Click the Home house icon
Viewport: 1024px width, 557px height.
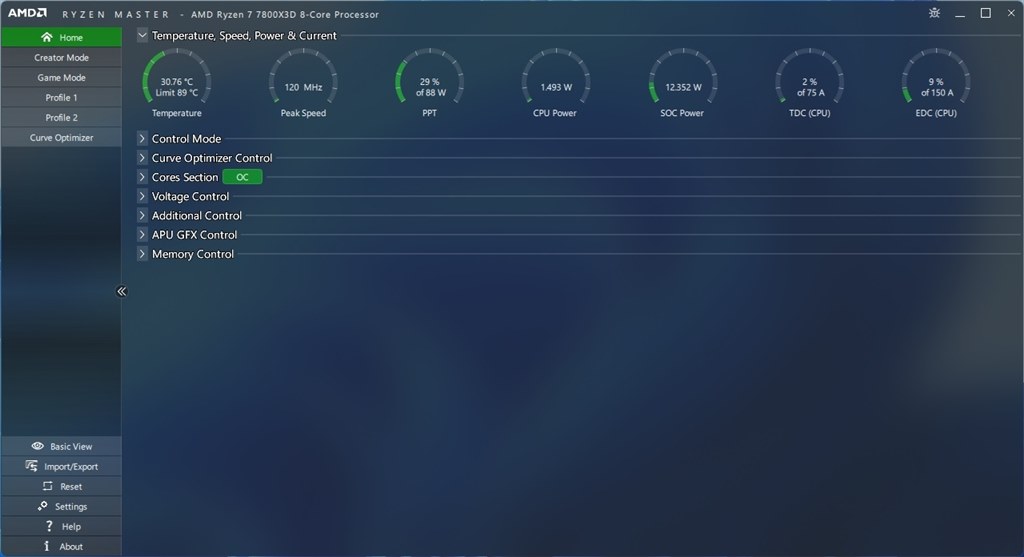tap(46, 37)
